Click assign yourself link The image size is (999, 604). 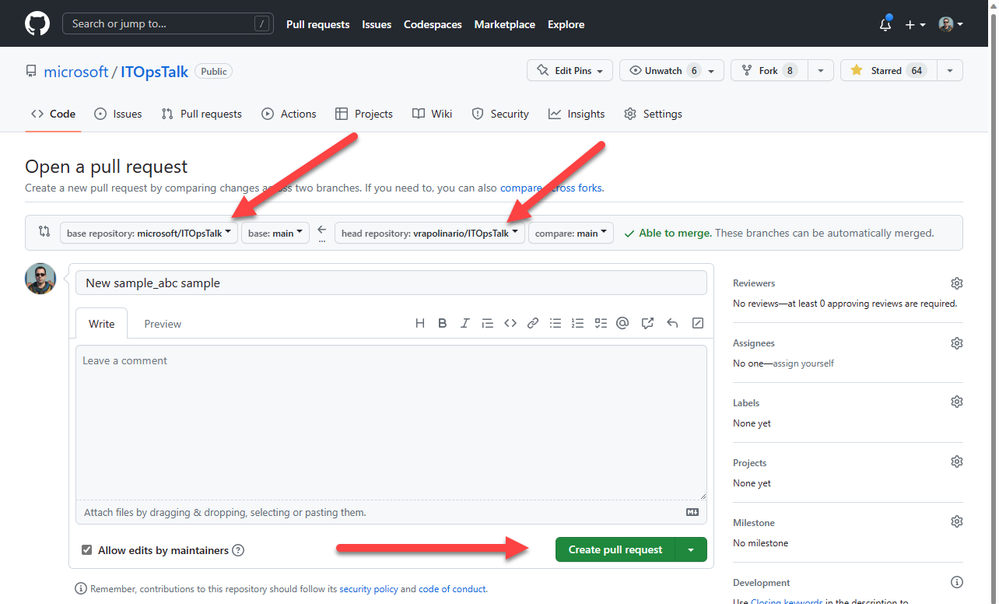click(802, 363)
